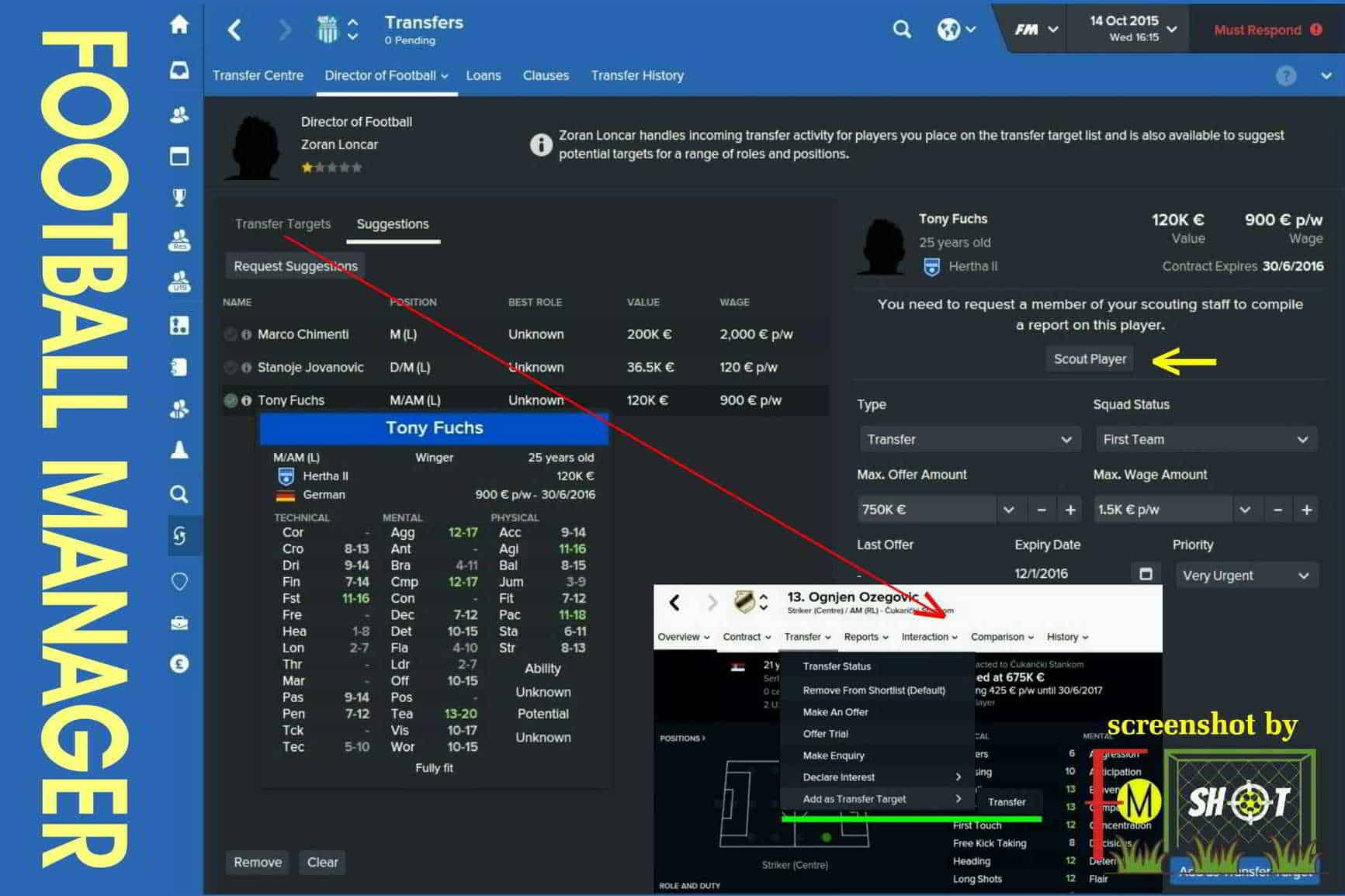Open the Type dropdown set to Transfer
Screen dimensions: 1345x896
(969, 439)
